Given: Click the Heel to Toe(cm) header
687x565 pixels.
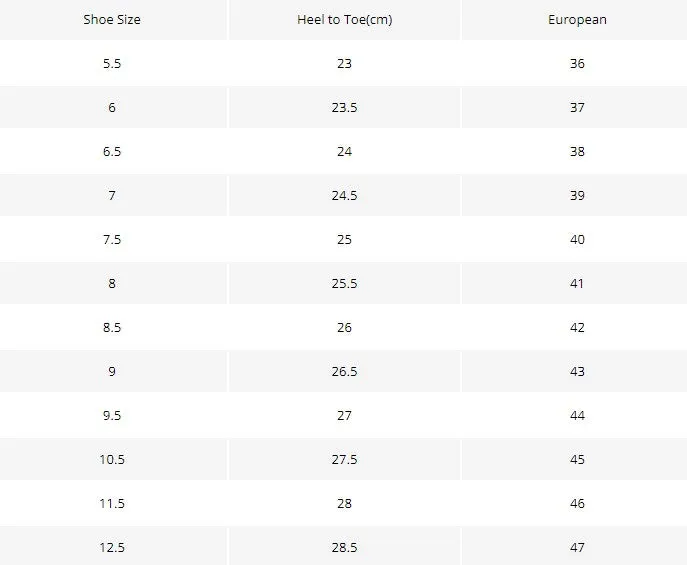Looking at the screenshot, I should pyautogui.click(x=344, y=20).
